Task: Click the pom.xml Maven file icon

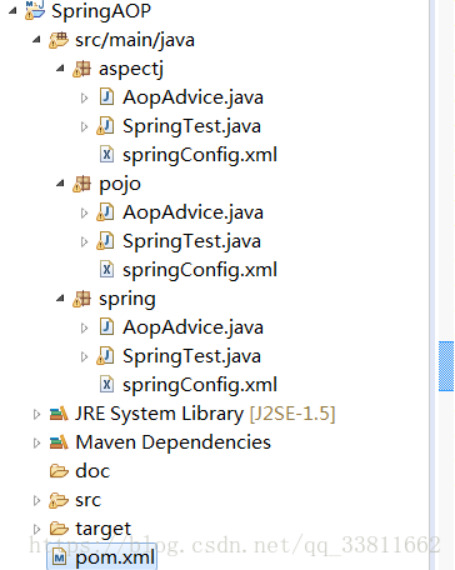Action: point(59,557)
